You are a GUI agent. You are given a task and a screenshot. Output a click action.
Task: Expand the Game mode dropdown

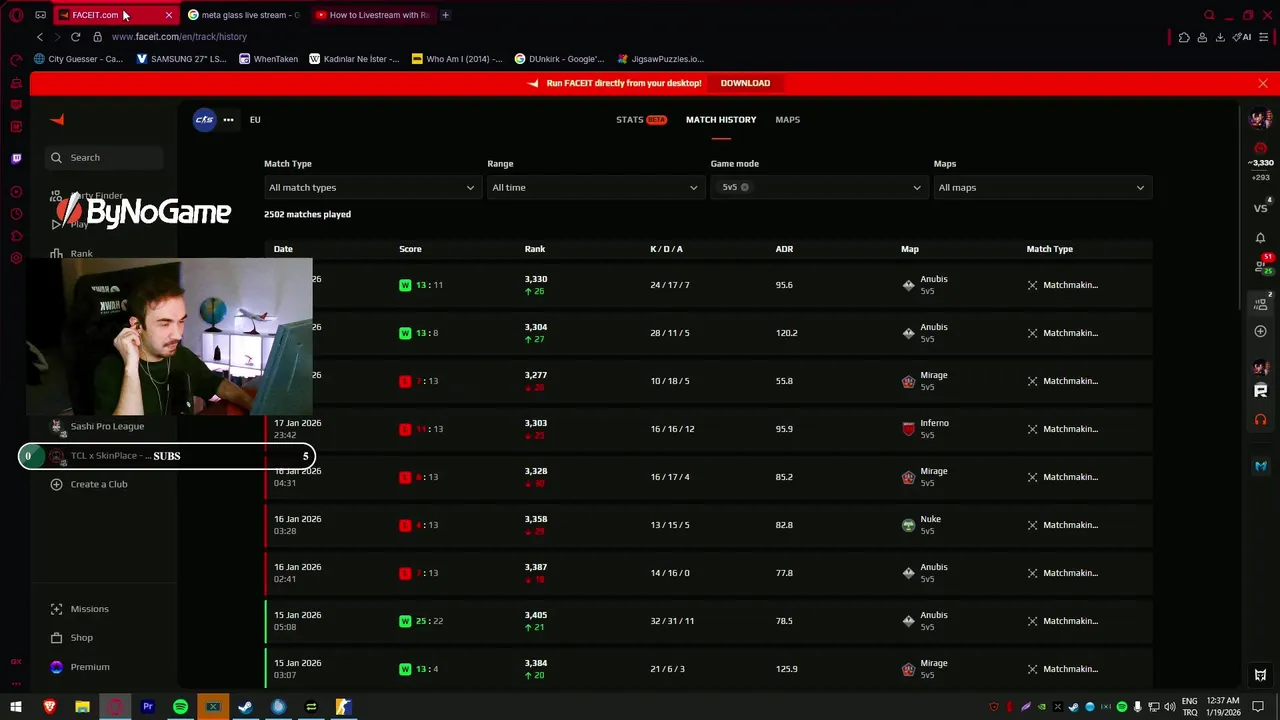[818, 188]
